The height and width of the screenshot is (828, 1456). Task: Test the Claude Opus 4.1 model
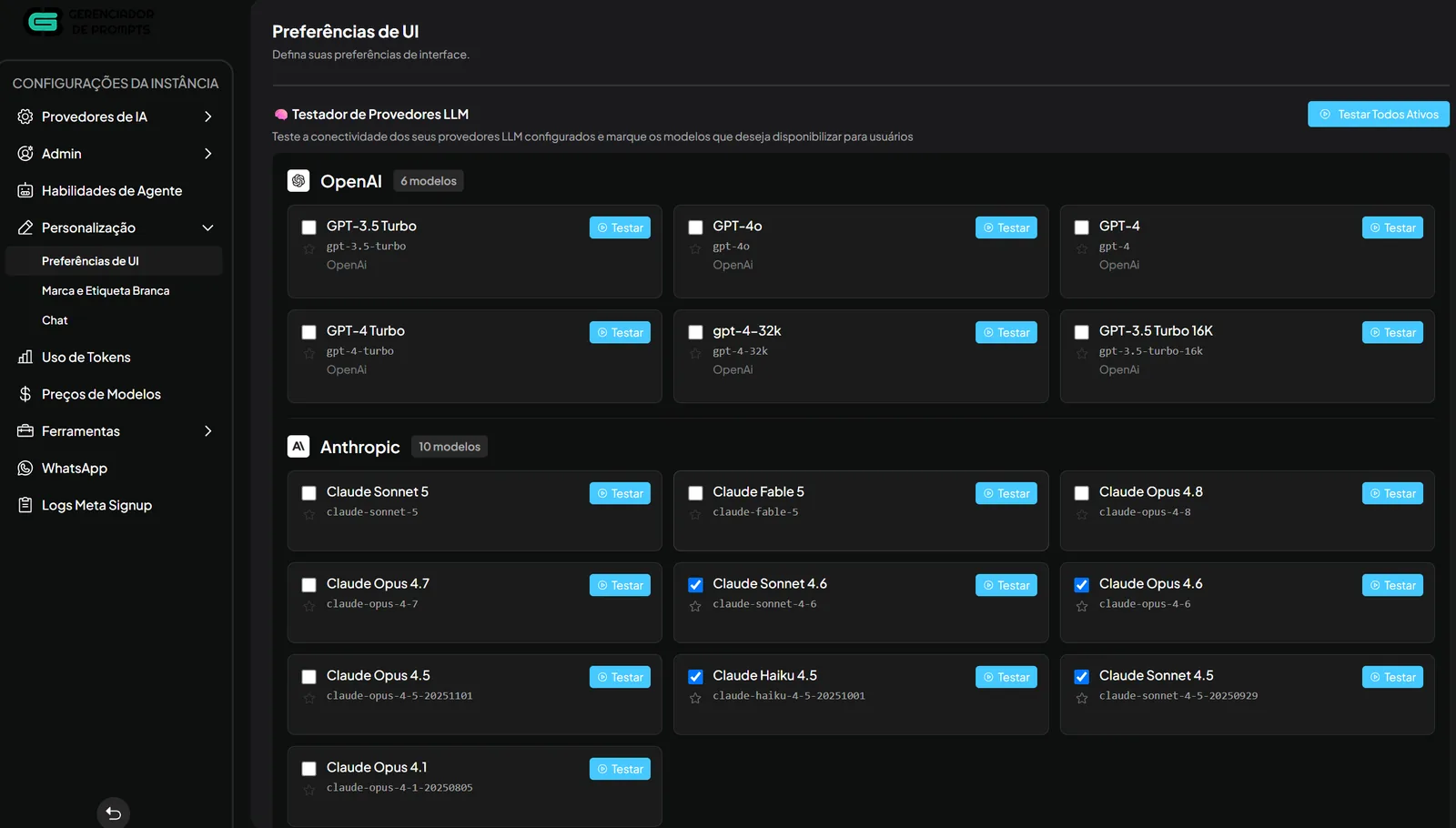pos(620,769)
